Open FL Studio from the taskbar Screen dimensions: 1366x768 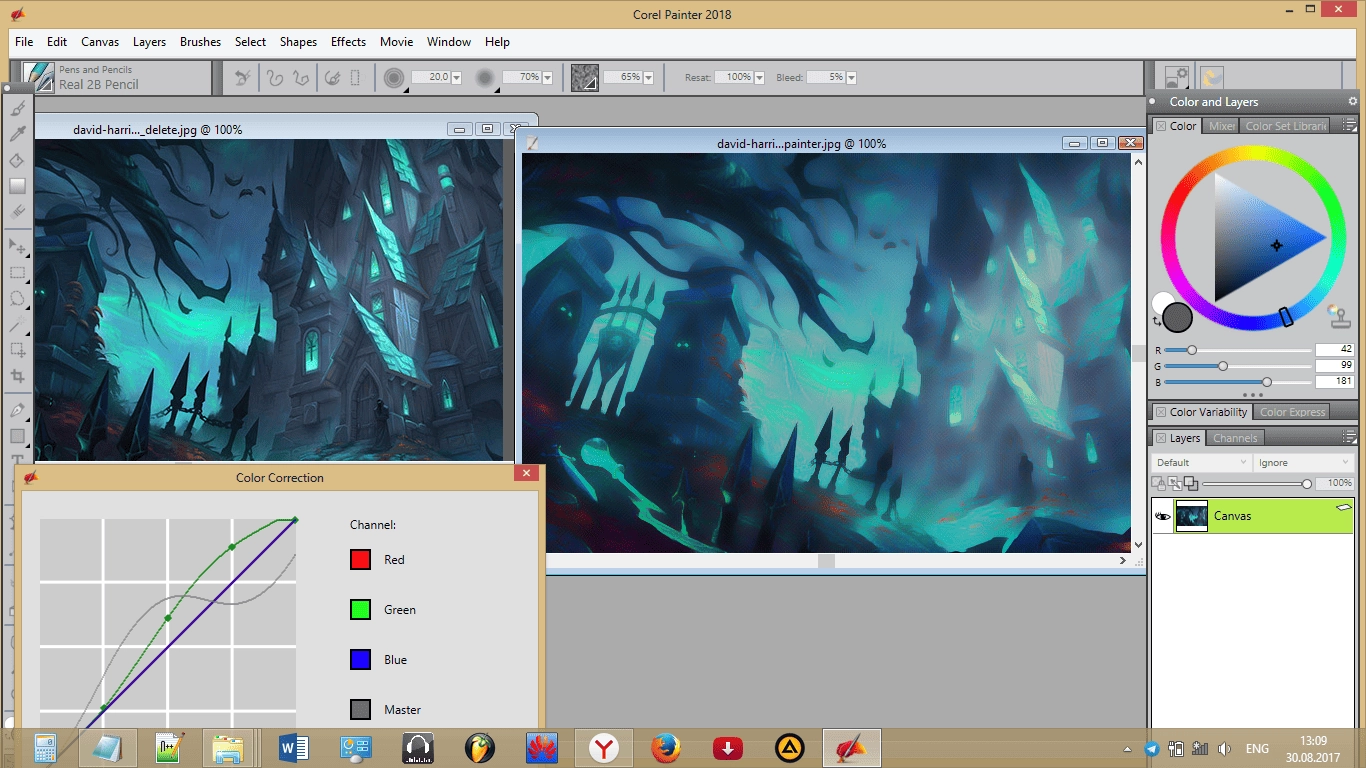tap(480, 748)
